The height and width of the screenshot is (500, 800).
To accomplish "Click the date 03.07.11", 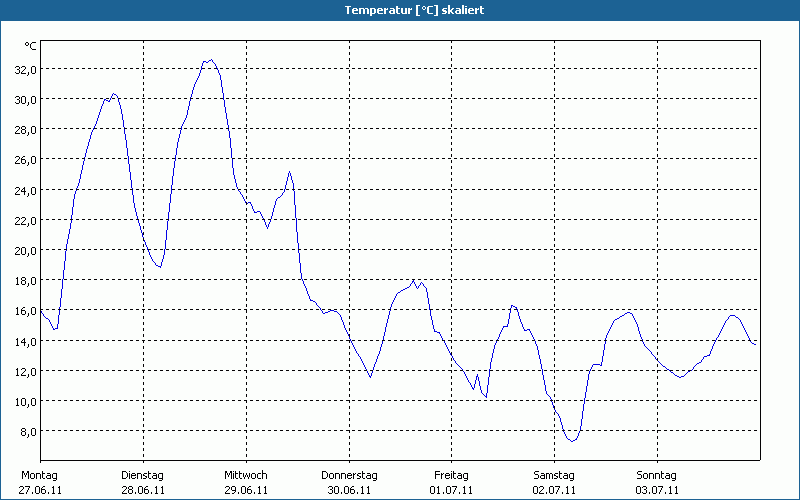I will (657, 490).
